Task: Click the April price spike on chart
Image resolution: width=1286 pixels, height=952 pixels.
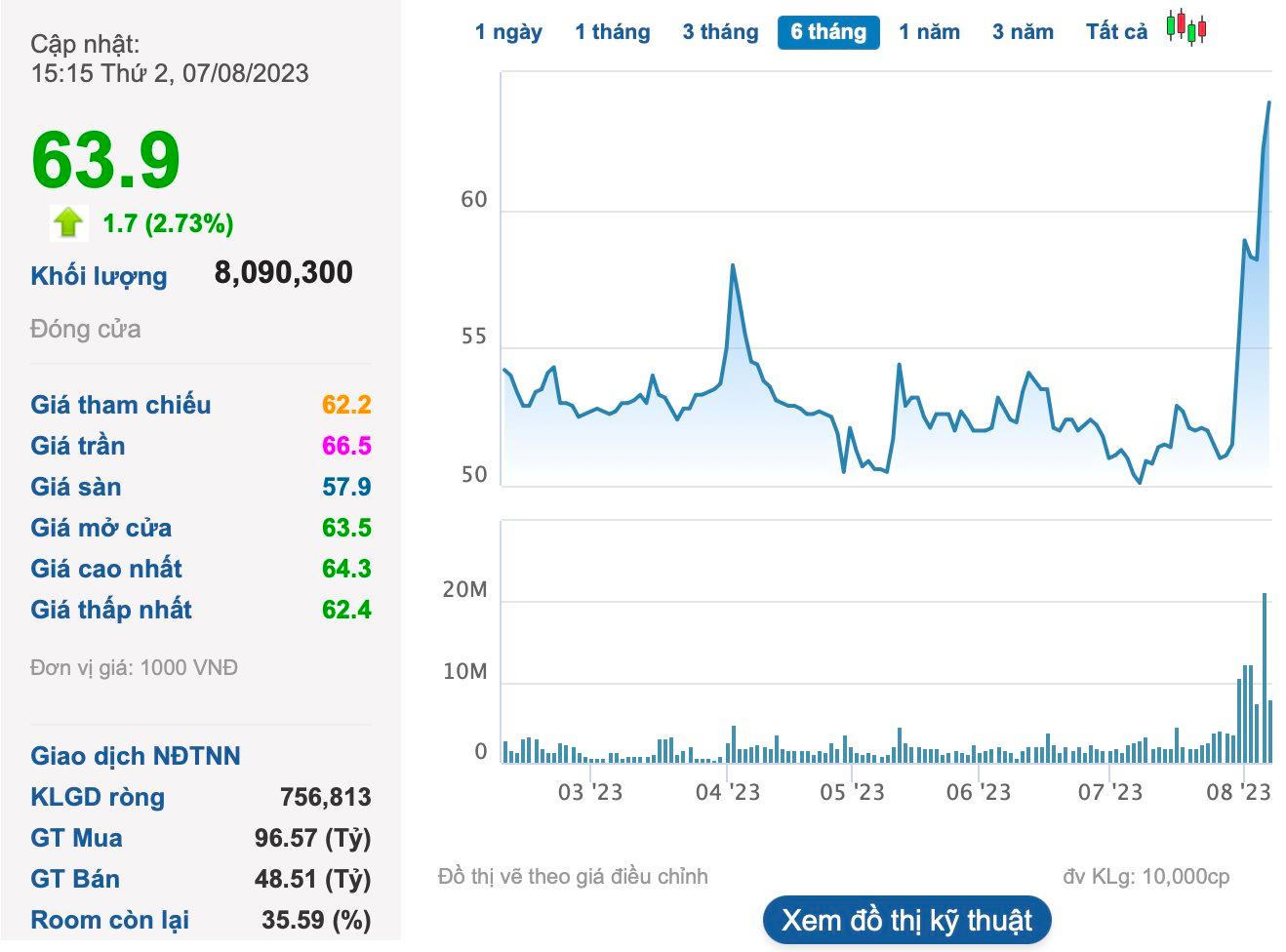Action: [732, 265]
